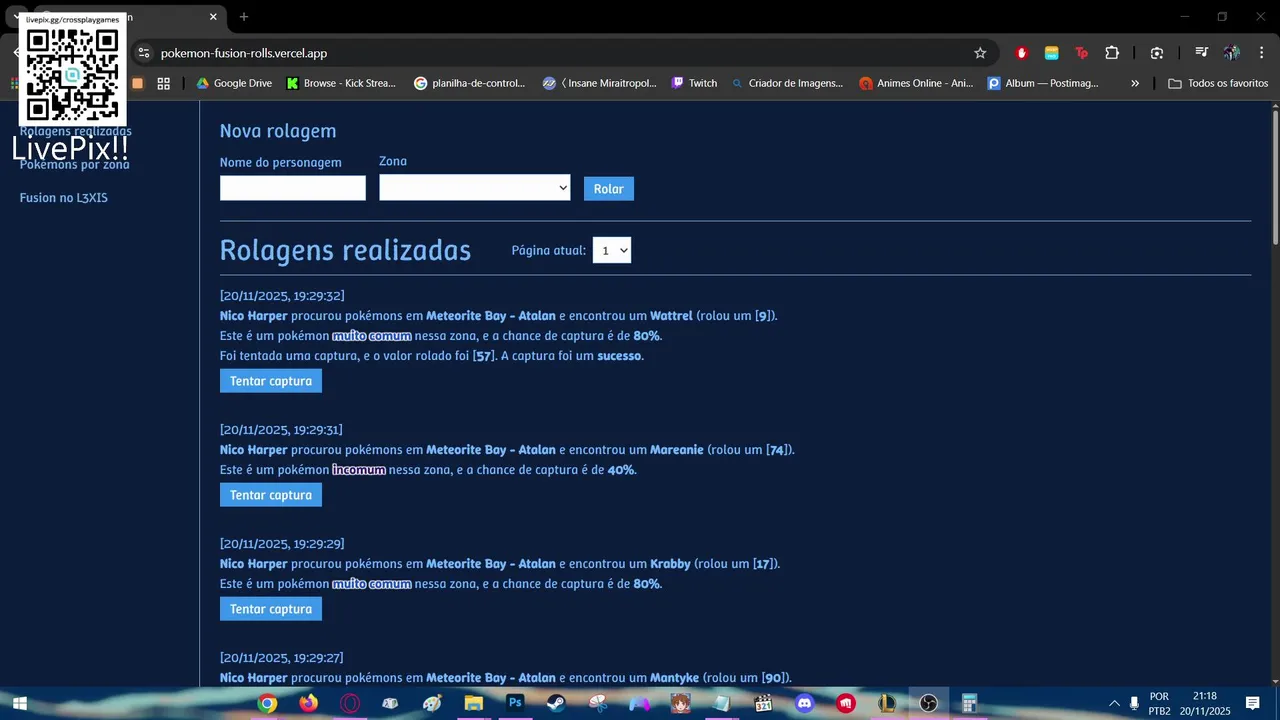This screenshot has height=720, width=1280.
Task: Open the Insane Miraitropol bookmark
Action: (599, 83)
